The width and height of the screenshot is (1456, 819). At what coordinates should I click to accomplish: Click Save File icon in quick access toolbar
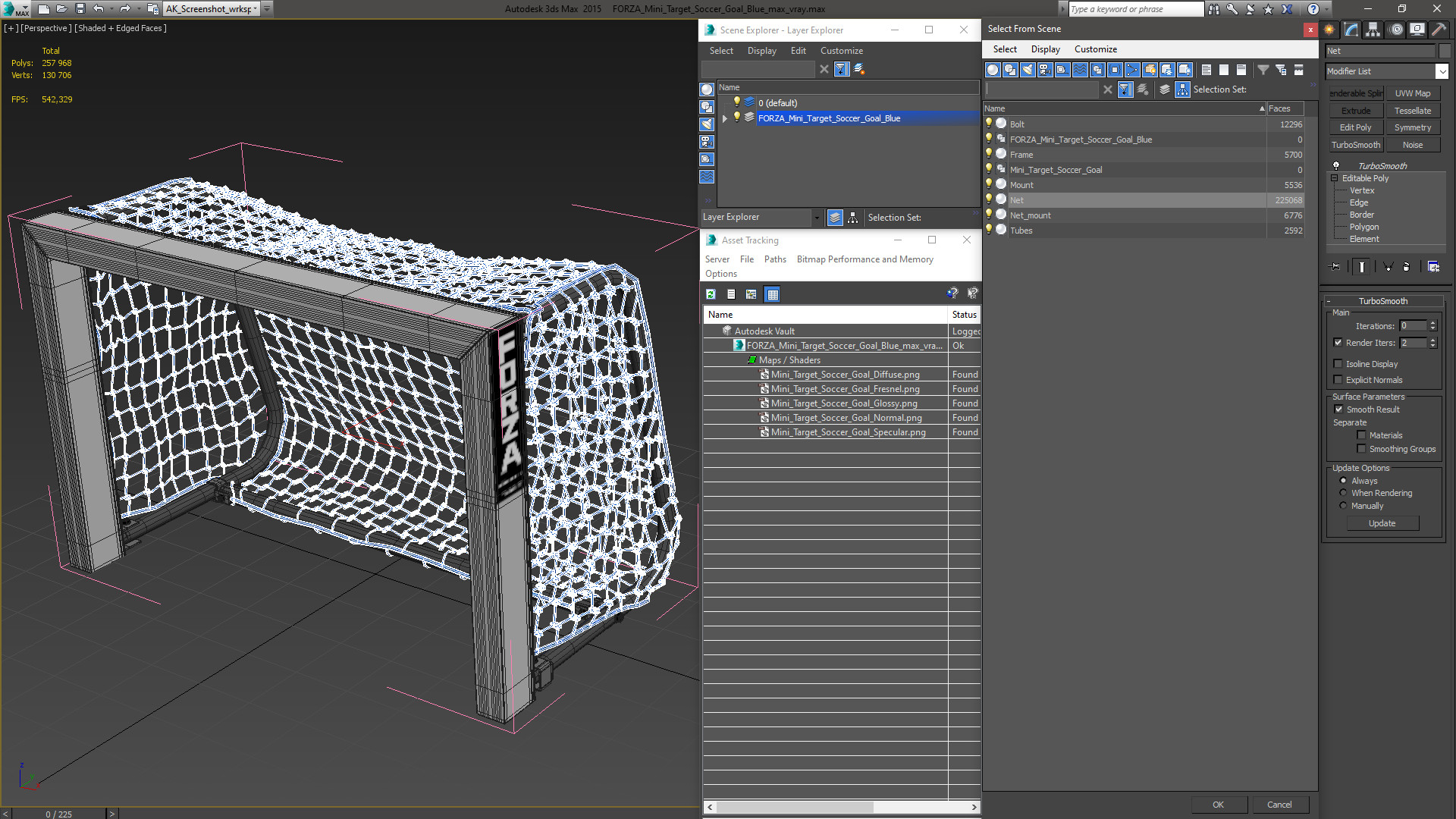(80, 8)
